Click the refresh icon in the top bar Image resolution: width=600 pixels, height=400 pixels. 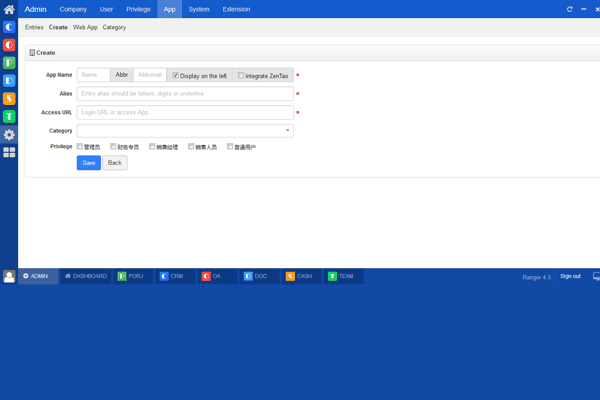(570, 9)
